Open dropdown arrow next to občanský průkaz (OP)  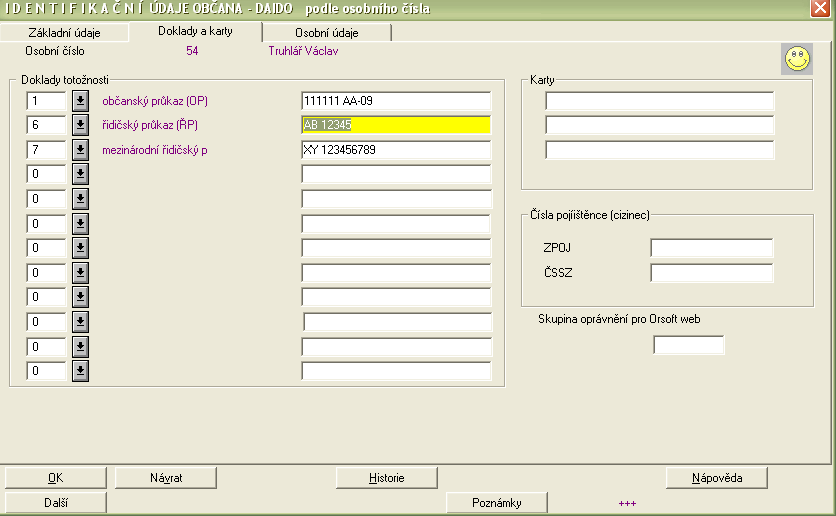81,100
